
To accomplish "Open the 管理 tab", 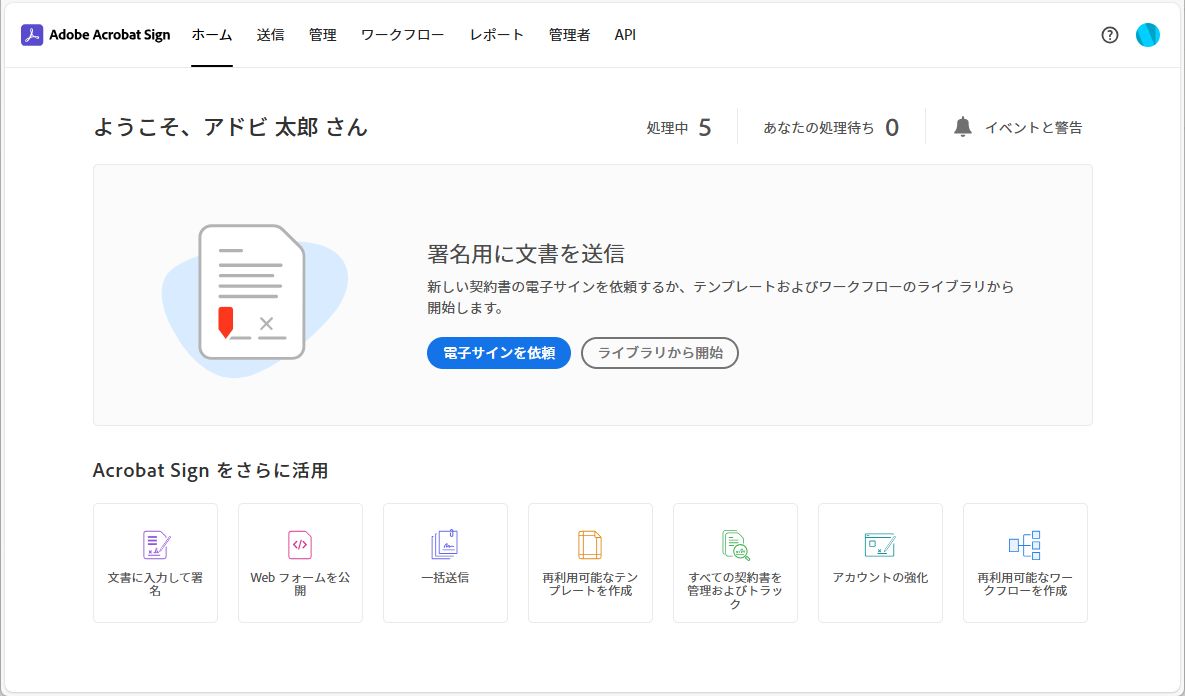I will click(323, 35).
